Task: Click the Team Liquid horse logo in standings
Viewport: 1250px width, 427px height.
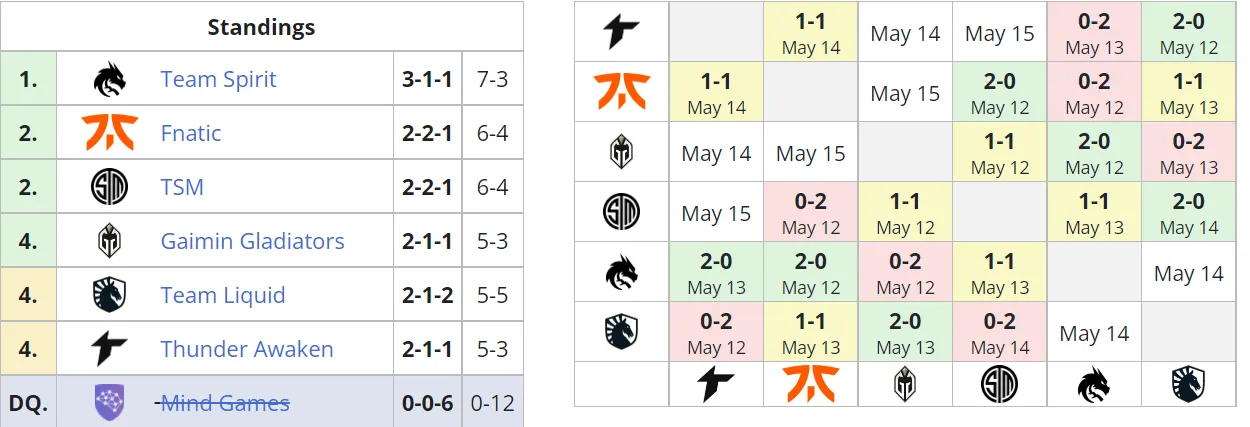Action: pyautogui.click(x=109, y=295)
